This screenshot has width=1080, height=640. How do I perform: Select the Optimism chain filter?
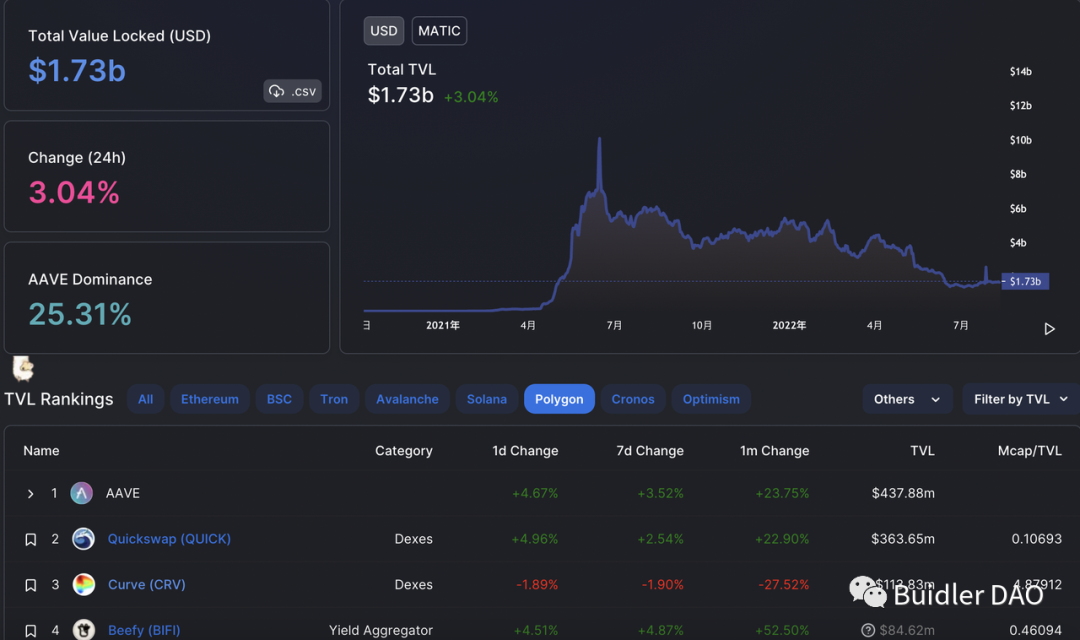pos(711,399)
